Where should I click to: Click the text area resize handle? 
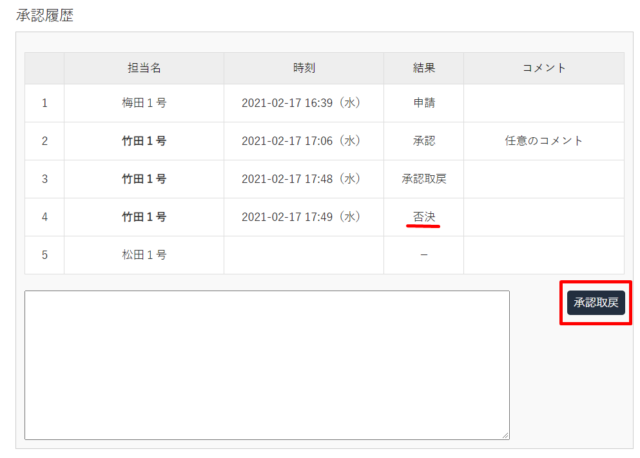(x=505, y=435)
